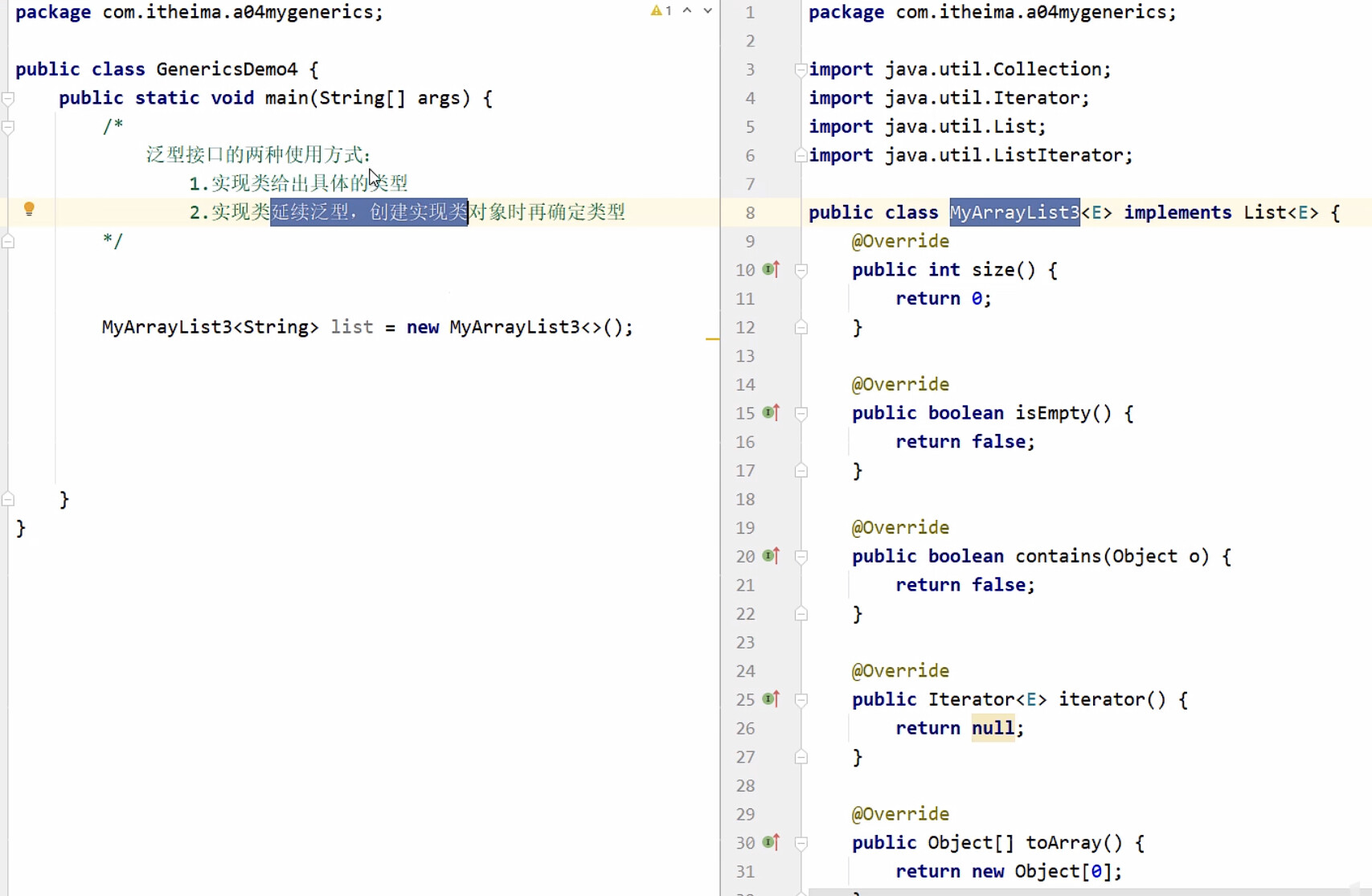Click fold end marker at line 22
The height and width of the screenshot is (896, 1372).
tap(801, 614)
